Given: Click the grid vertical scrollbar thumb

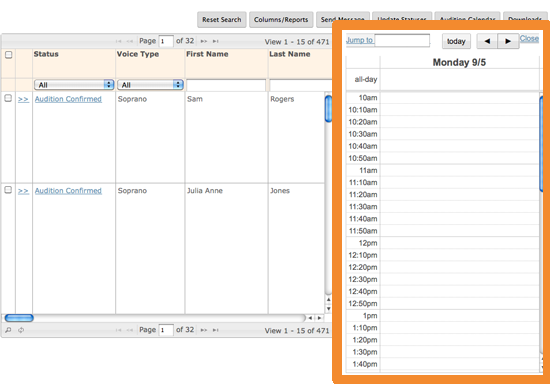Looking at the screenshot, I should coord(328,109).
